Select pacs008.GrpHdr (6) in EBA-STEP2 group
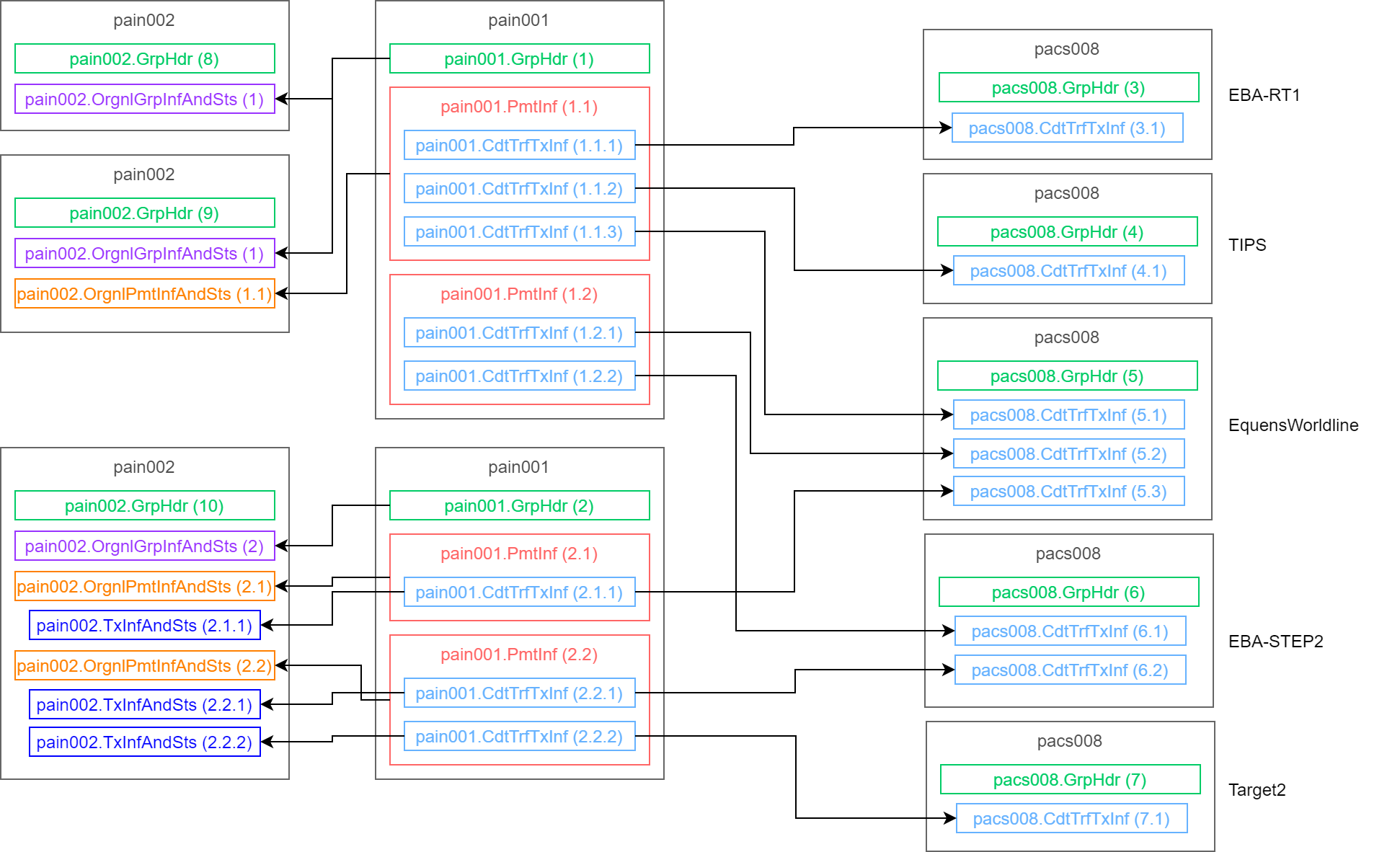The height and width of the screenshot is (852, 1400). (x=1068, y=592)
